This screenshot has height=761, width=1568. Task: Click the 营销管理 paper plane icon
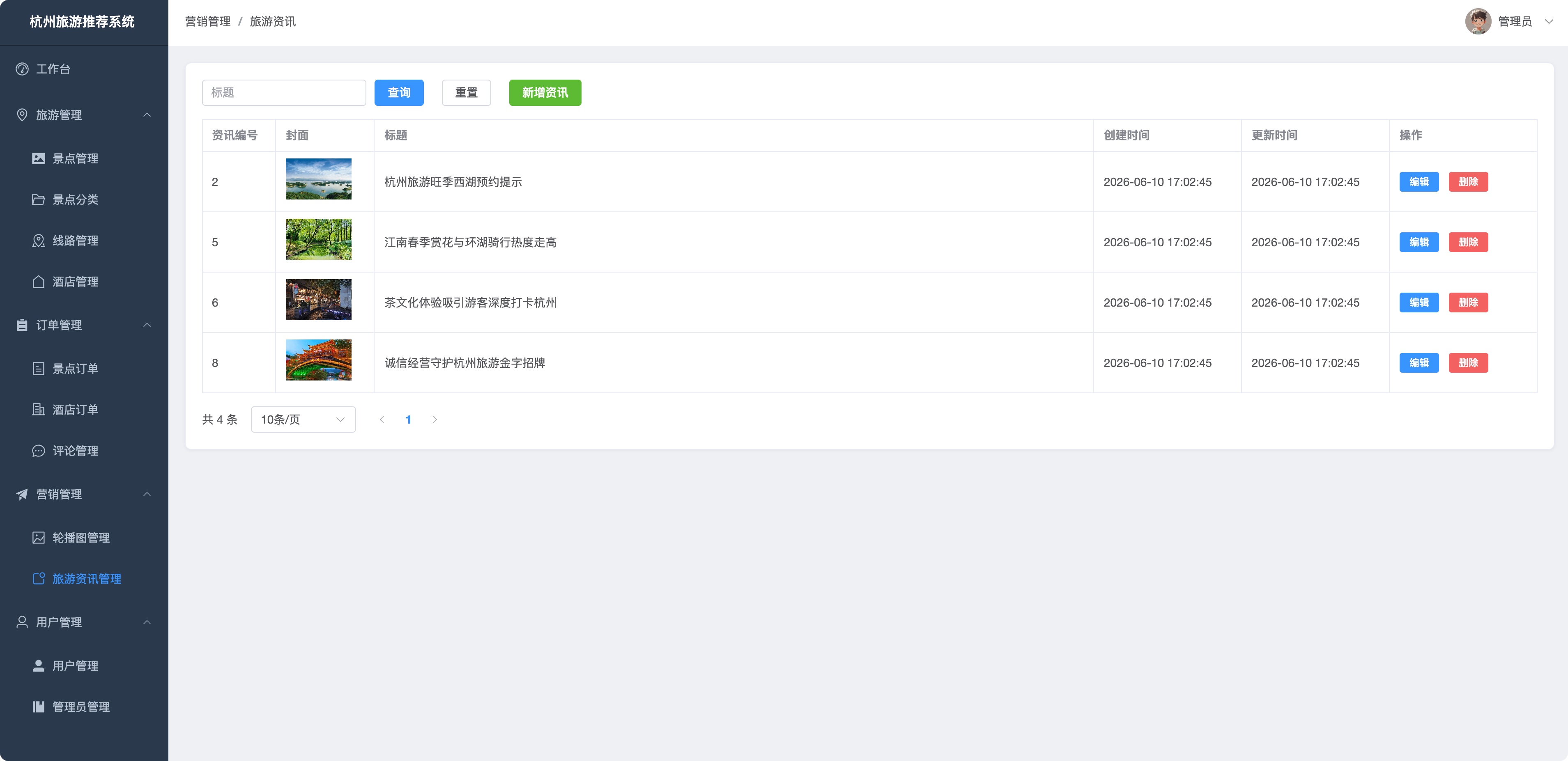click(x=22, y=494)
